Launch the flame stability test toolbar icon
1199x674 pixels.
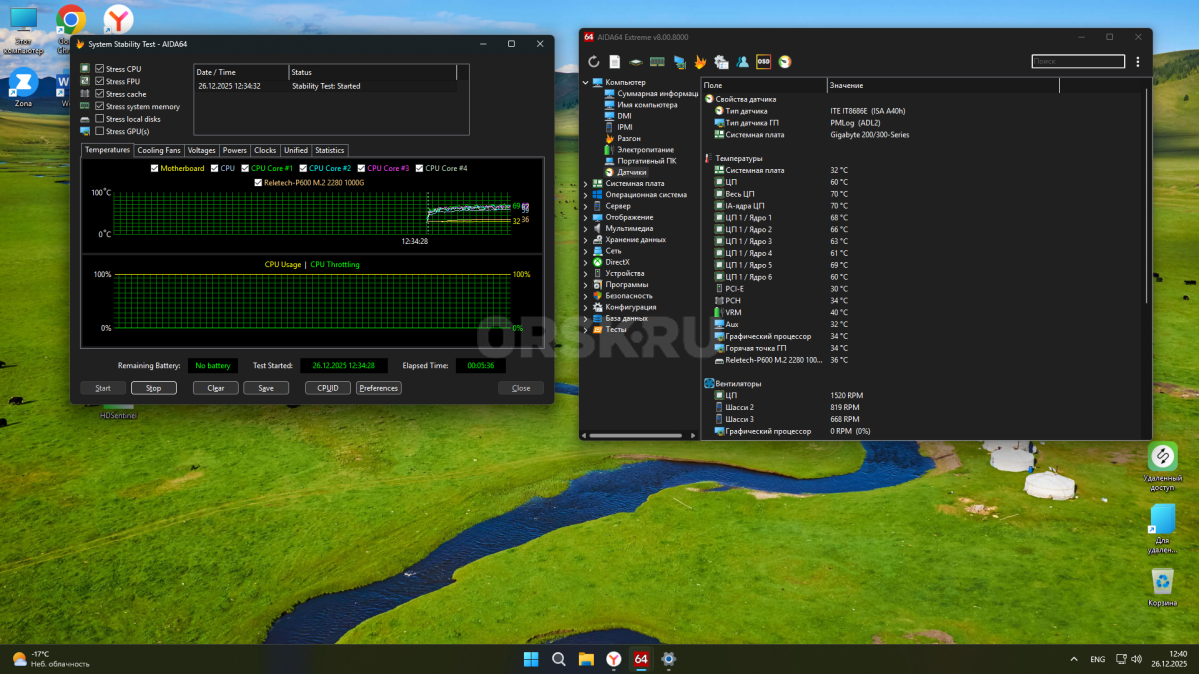pyautogui.click(x=700, y=62)
